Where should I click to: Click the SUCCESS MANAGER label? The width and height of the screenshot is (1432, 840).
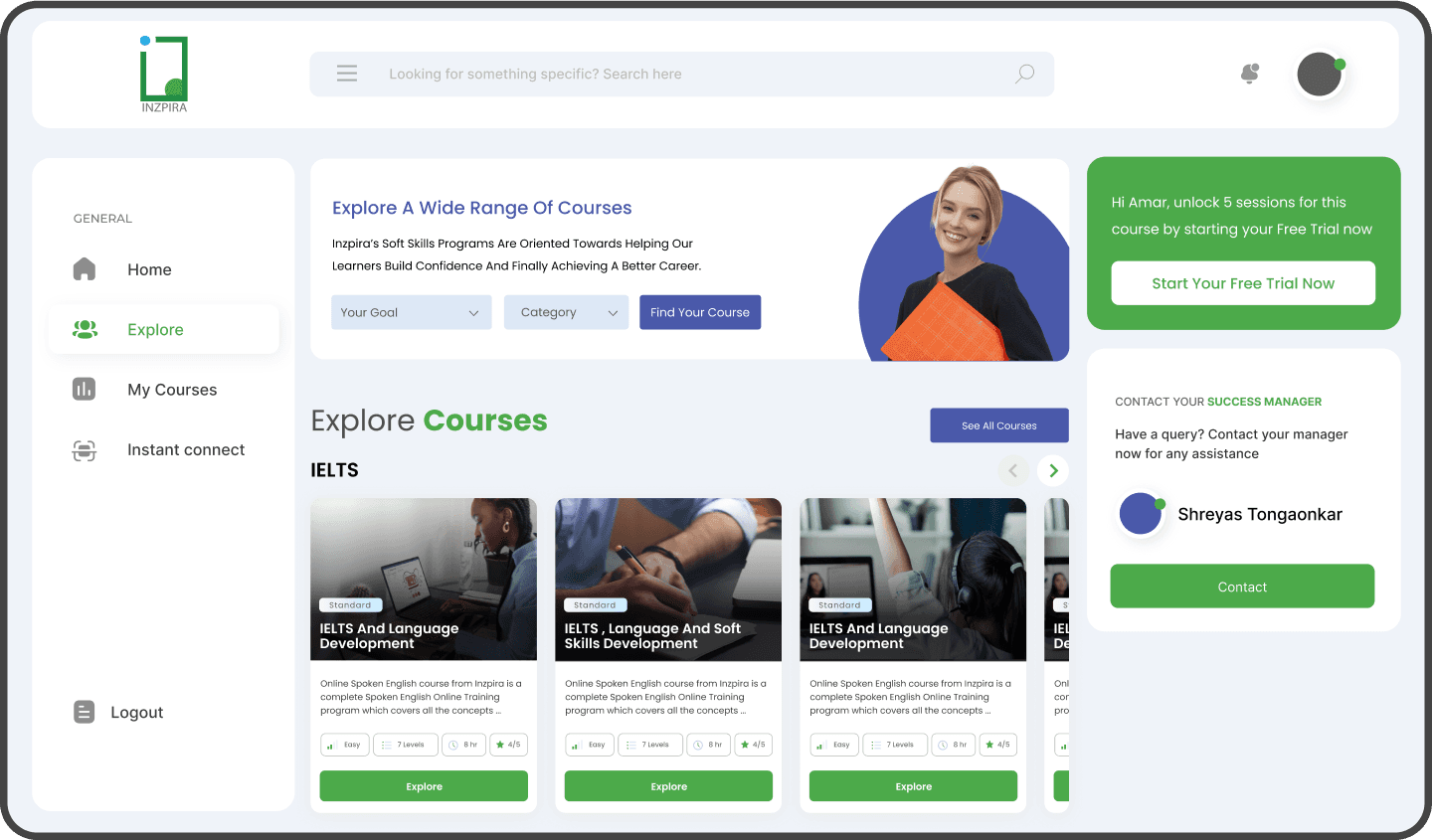pyautogui.click(x=1264, y=402)
